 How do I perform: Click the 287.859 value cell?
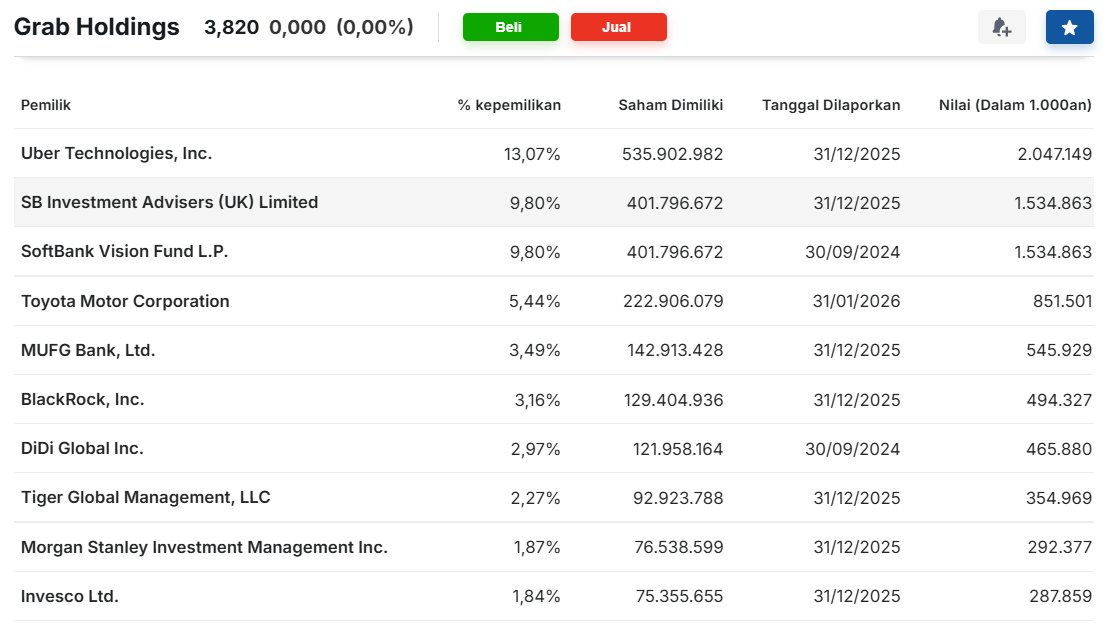(1060, 596)
